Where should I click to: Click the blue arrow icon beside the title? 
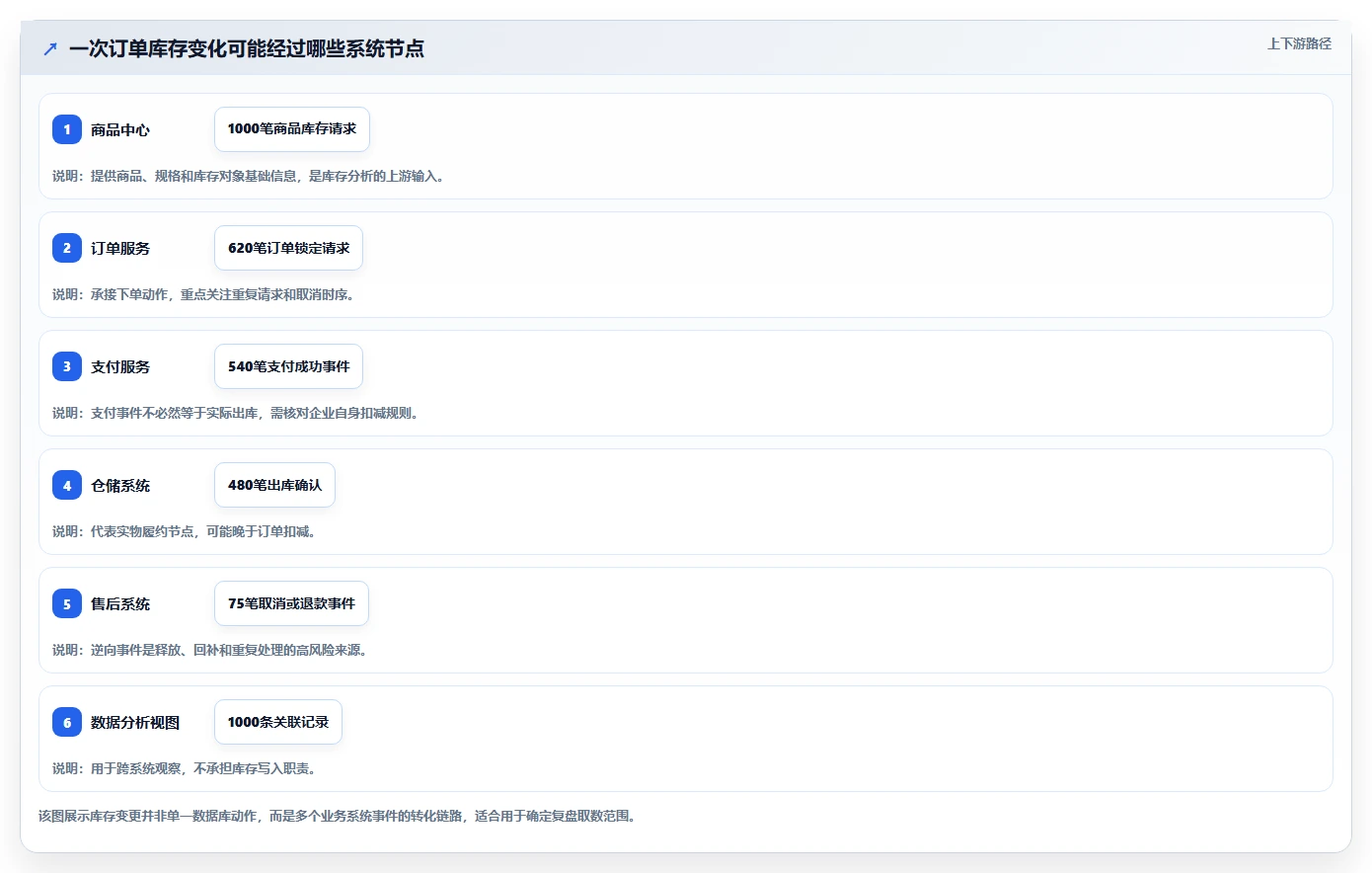click(50, 48)
